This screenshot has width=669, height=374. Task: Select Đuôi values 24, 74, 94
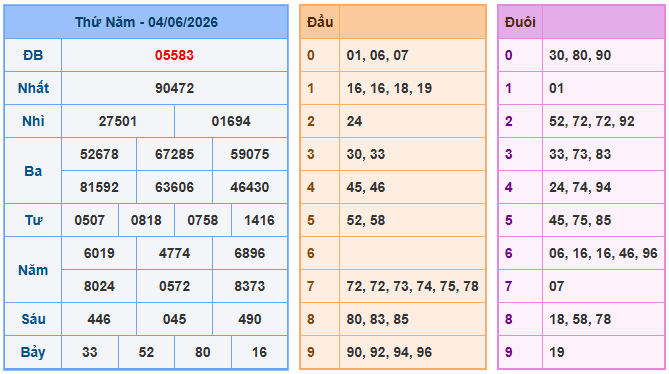point(580,187)
